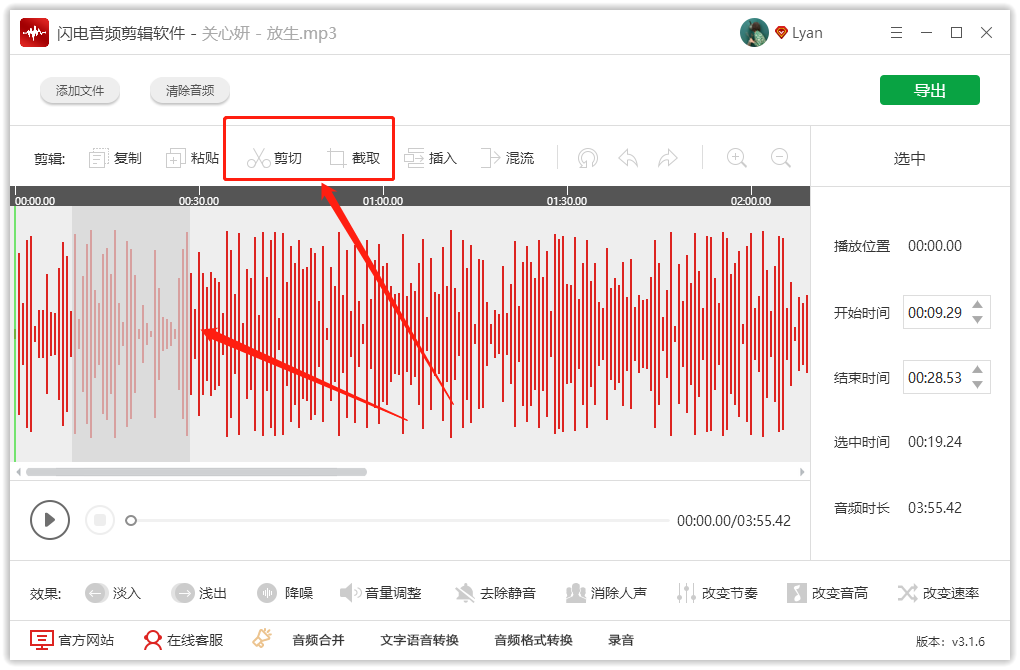
Task: Click the green 导出 export button
Action: tap(929, 89)
